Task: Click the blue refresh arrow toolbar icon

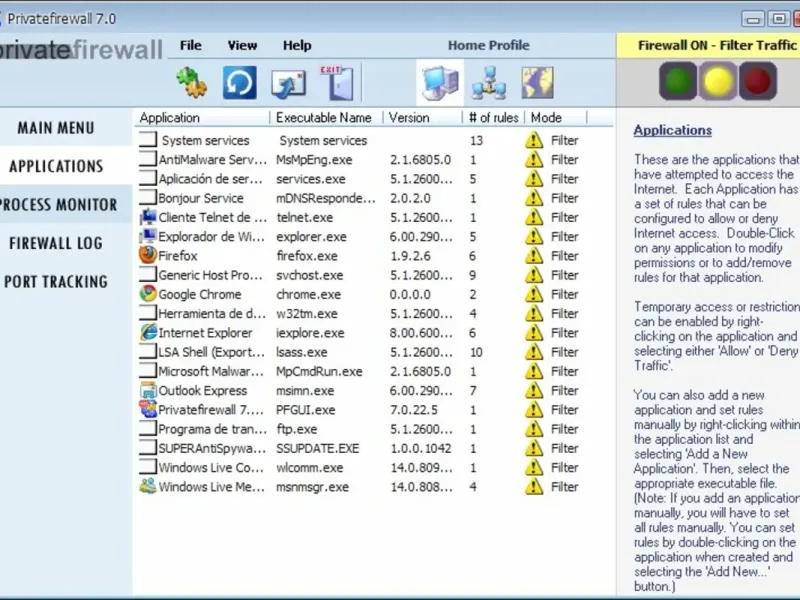Action: [239, 82]
